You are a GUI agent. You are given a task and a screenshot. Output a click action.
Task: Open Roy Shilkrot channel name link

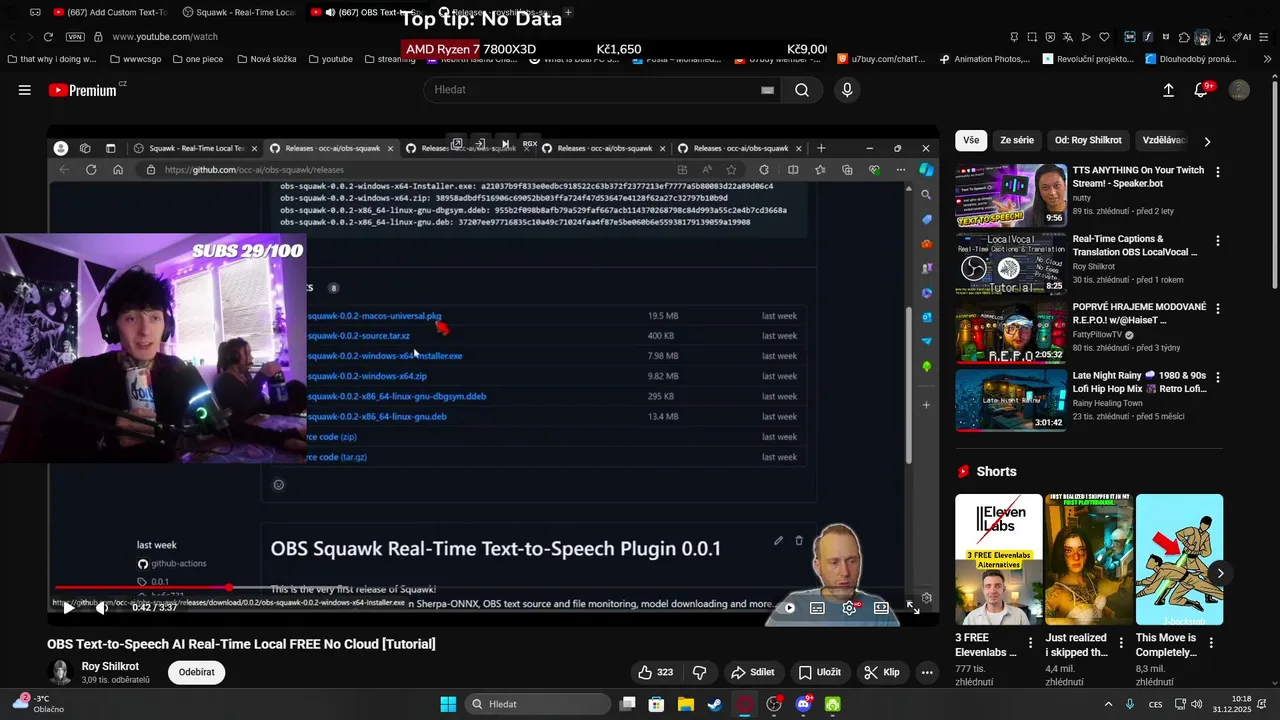point(110,666)
